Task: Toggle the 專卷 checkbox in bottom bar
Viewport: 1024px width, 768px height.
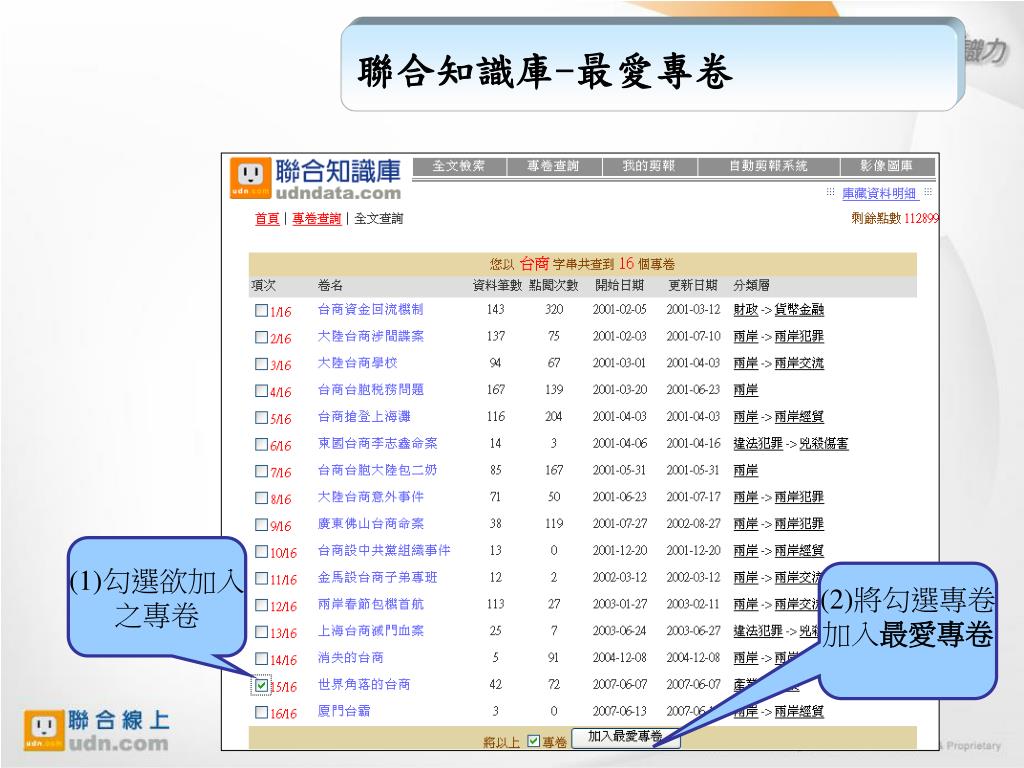Action: [x=534, y=741]
